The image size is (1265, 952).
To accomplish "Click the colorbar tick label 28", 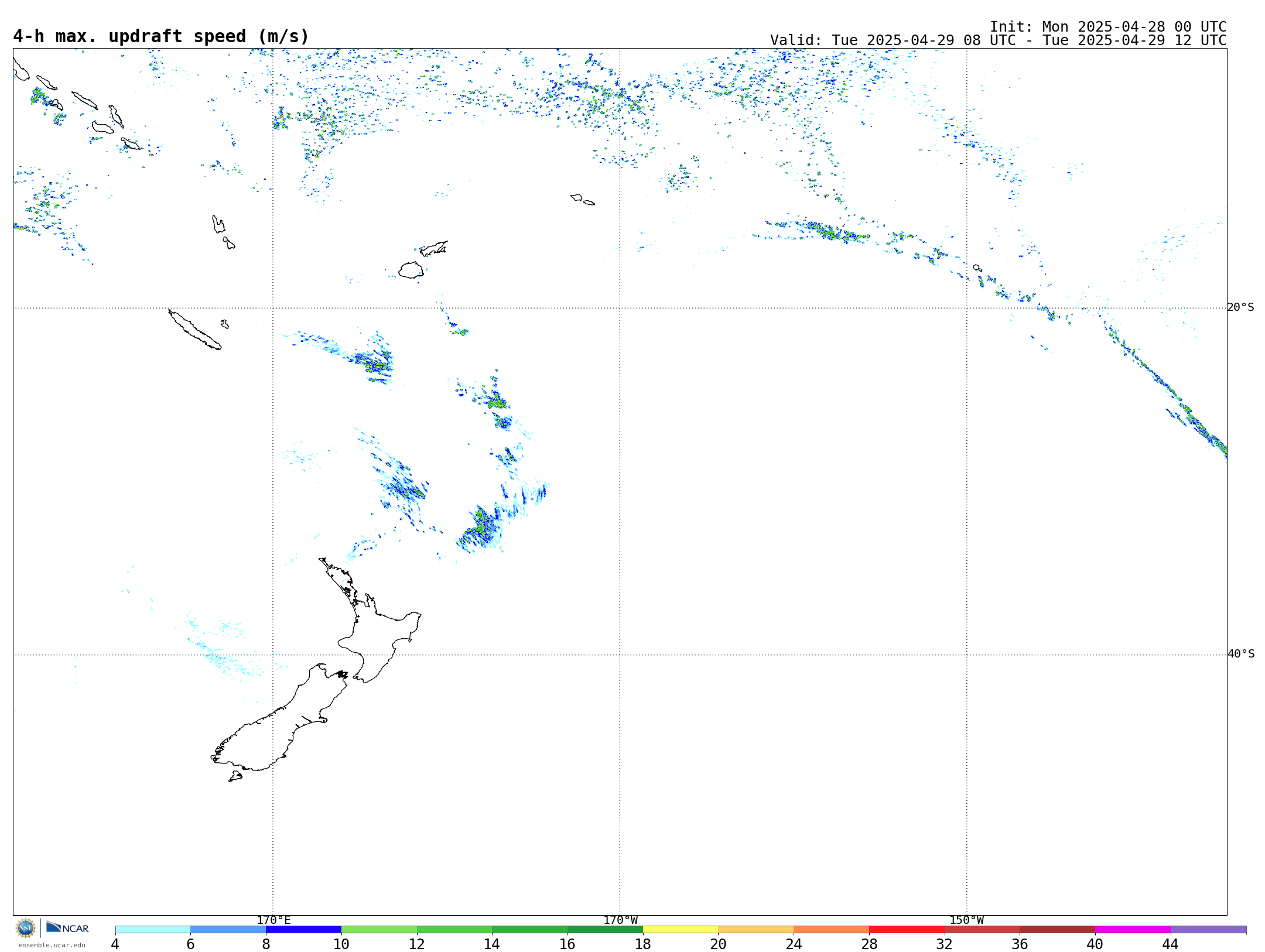I will pos(869,944).
